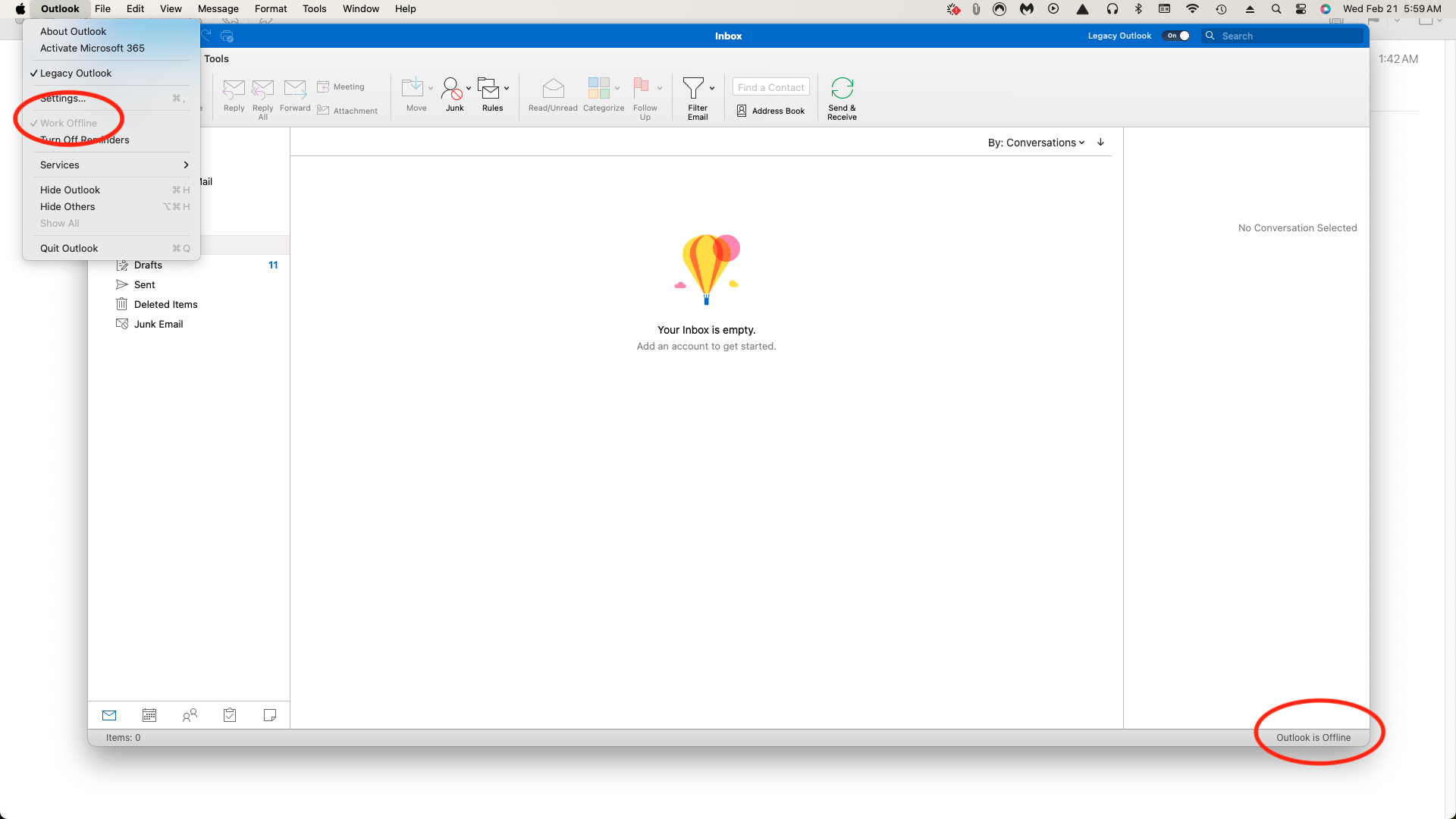Click the Follow Up flag icon
The width and height of the screenshot is (1456, 819).
(x=641, y=88)
